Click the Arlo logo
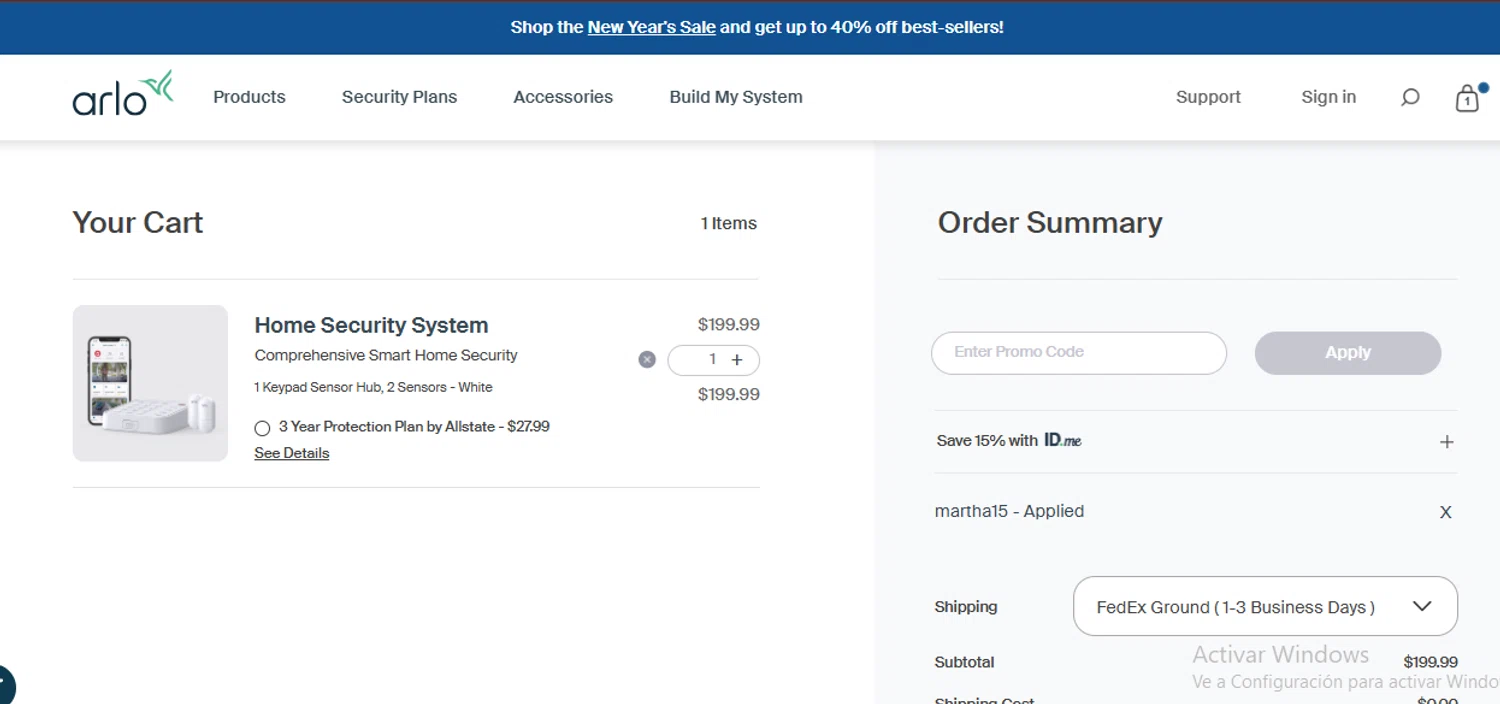 click(122, 94)
